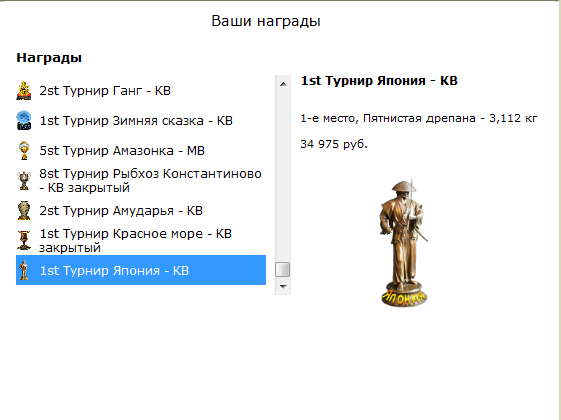
Task: Click the Ганг tournament trophy icon
Action: [x=24, y=91]
